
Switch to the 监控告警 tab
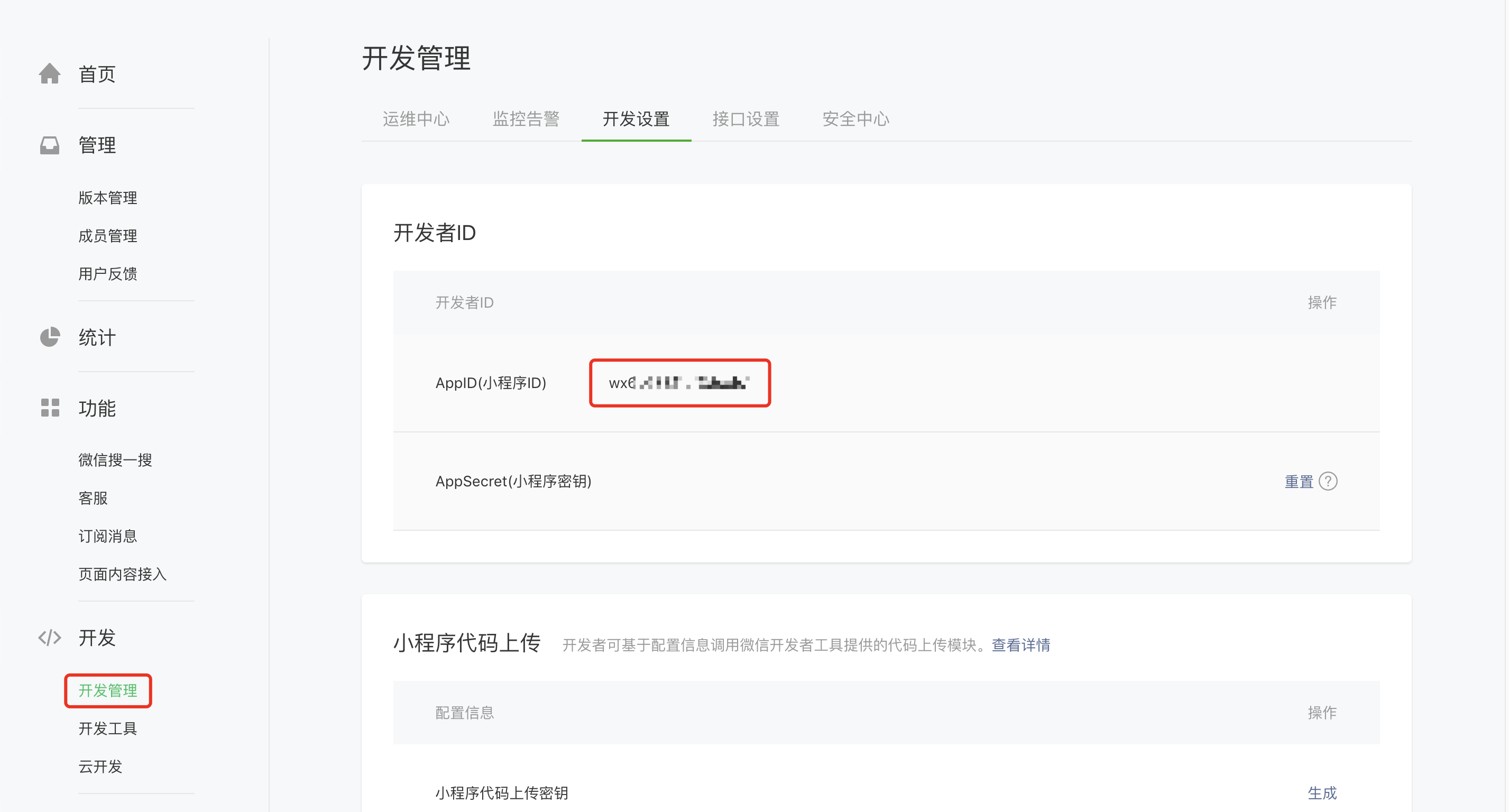coord(526,119)
